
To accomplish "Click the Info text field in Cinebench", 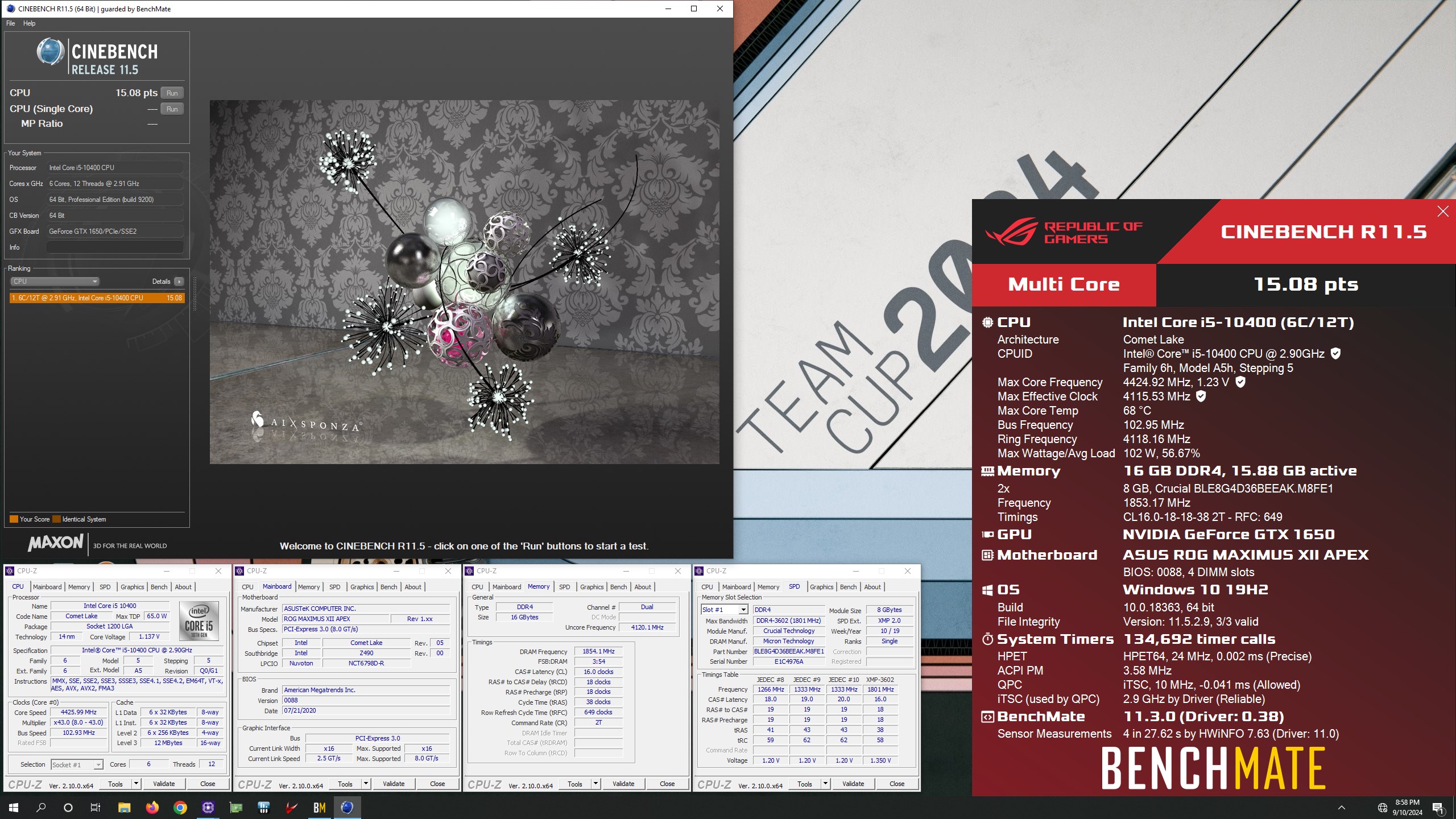I will point(115,247).
